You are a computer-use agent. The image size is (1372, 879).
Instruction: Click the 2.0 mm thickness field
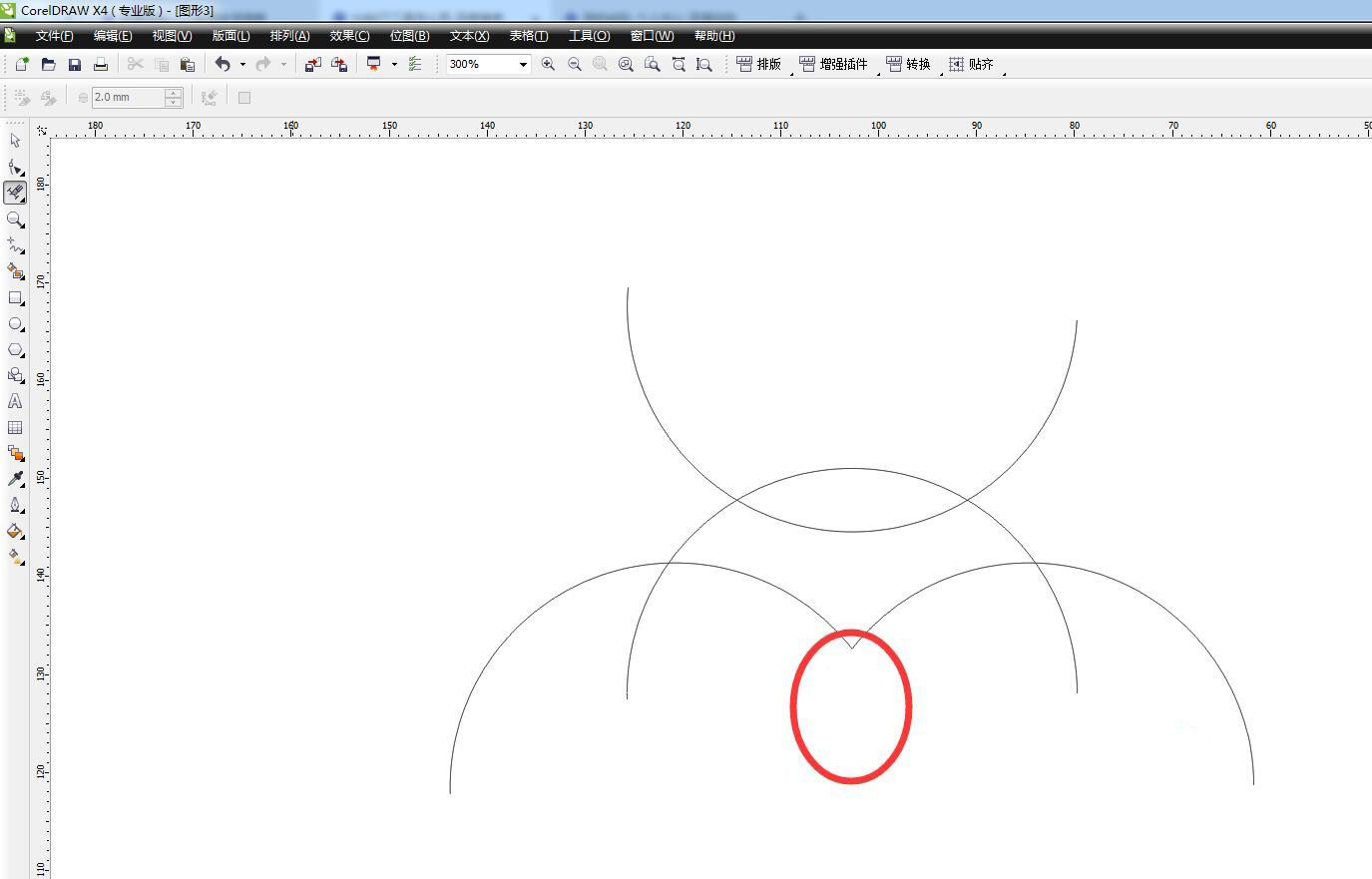click(x=127, y=98)
